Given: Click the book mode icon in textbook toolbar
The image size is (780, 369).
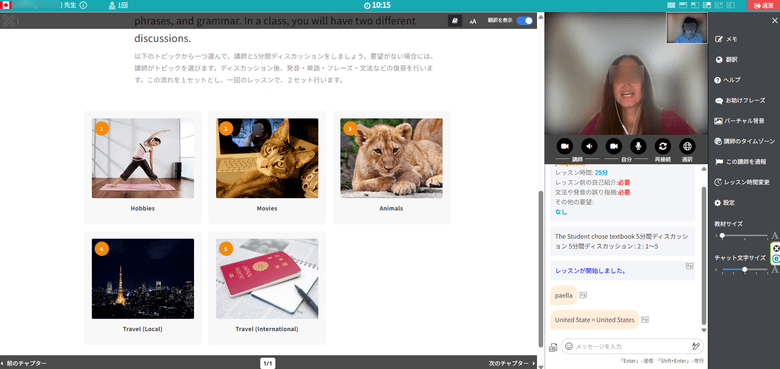Looking at the screenshot, I should coord(455,20).
